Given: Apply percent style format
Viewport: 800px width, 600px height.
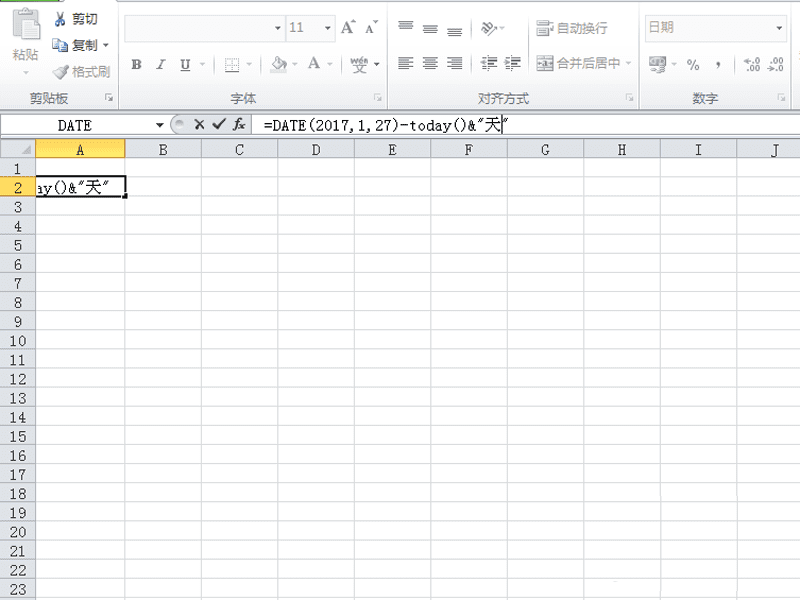Looking at the screenshot, I should (693, 64).
